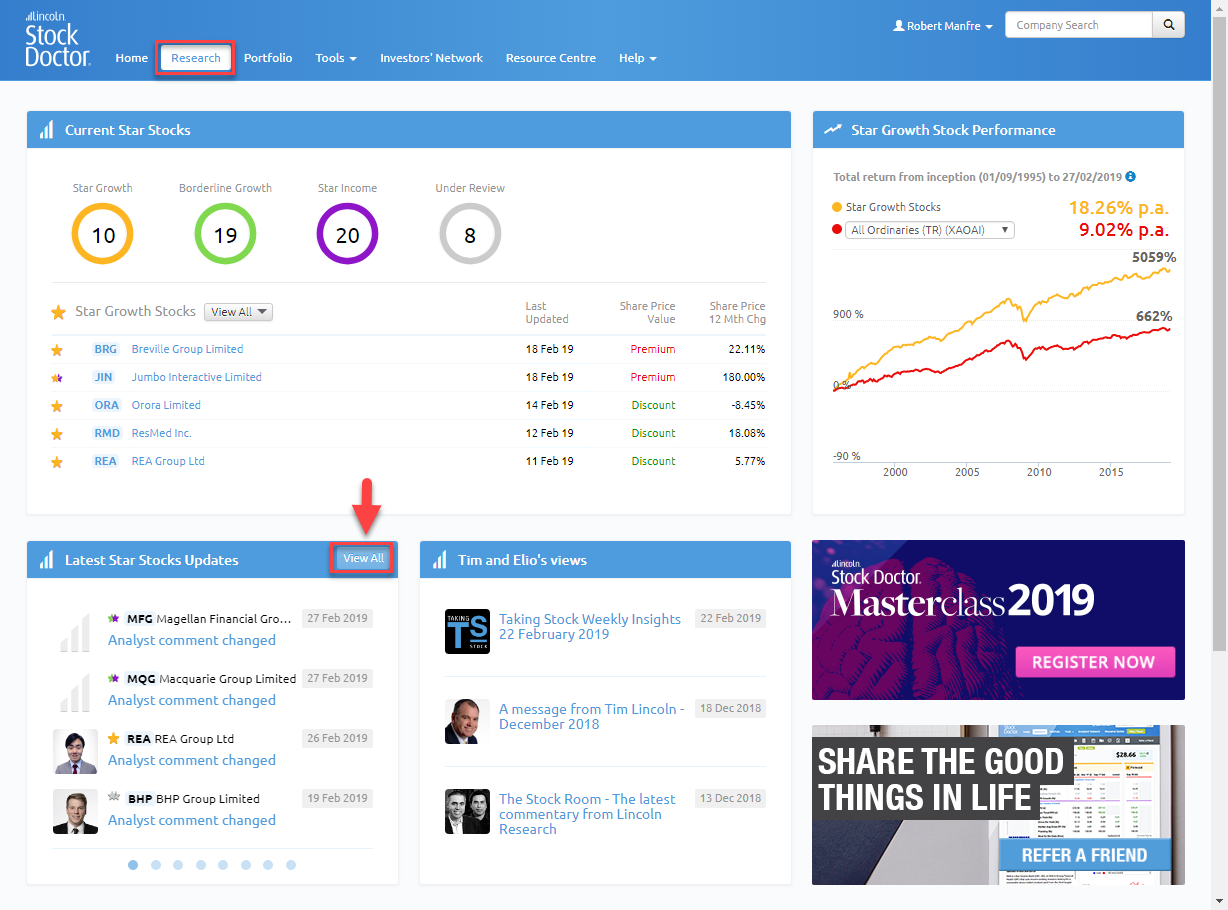Click the BRG ticker code
The image size is (1228, 910).
[x=106, y=349]
